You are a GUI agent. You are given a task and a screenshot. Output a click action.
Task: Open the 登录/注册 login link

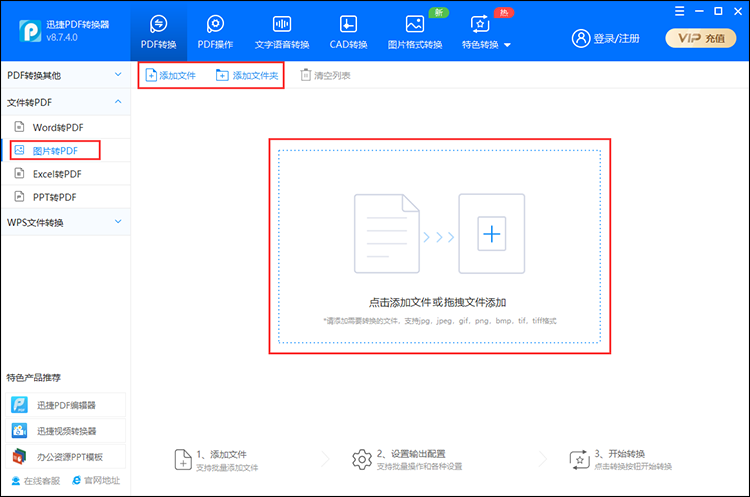coord(606,38)
